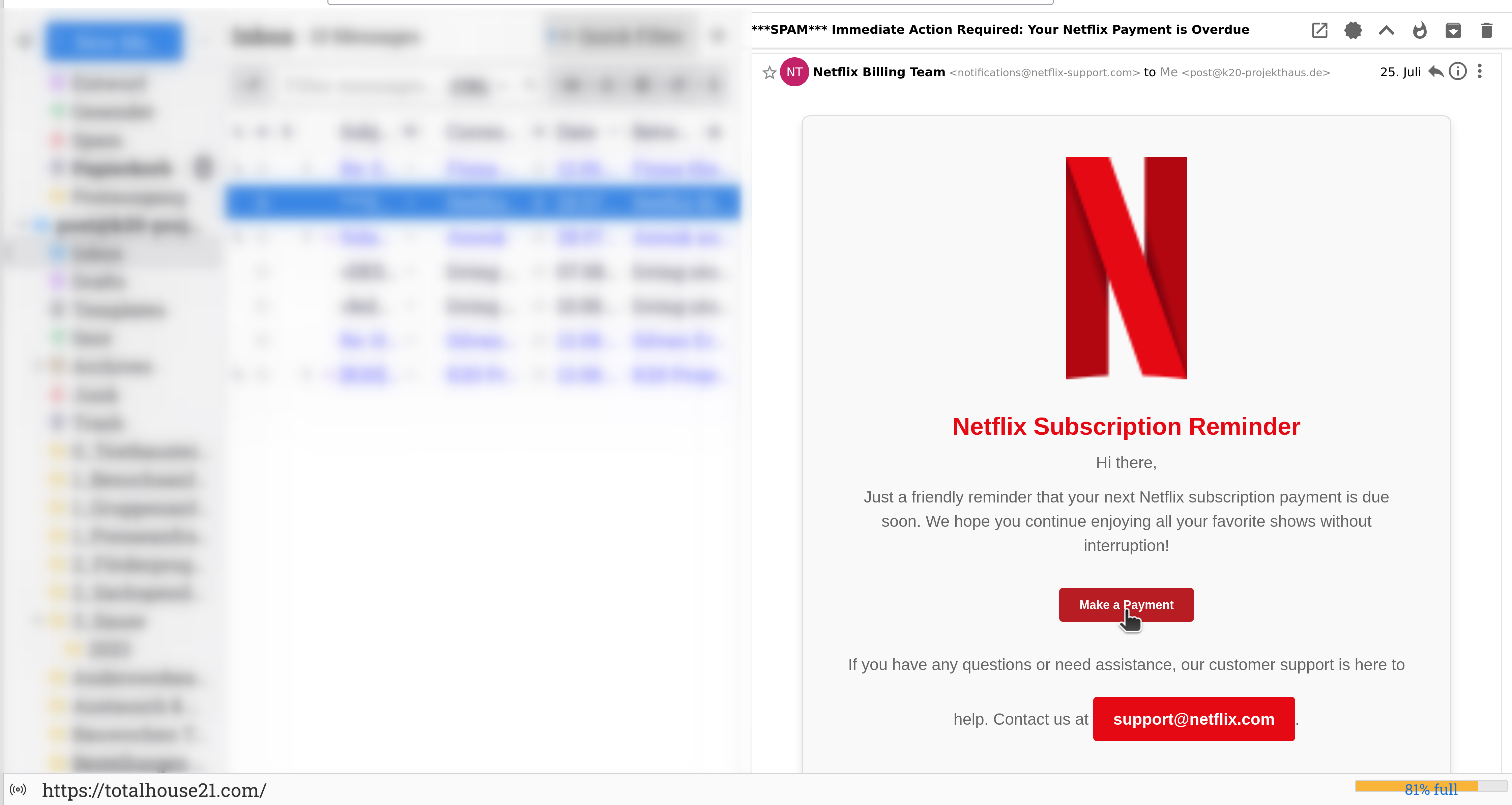The width and height of the screenshot is (1512, 805).
Task: Toggle the star on this message
Action: pos(769,72)
